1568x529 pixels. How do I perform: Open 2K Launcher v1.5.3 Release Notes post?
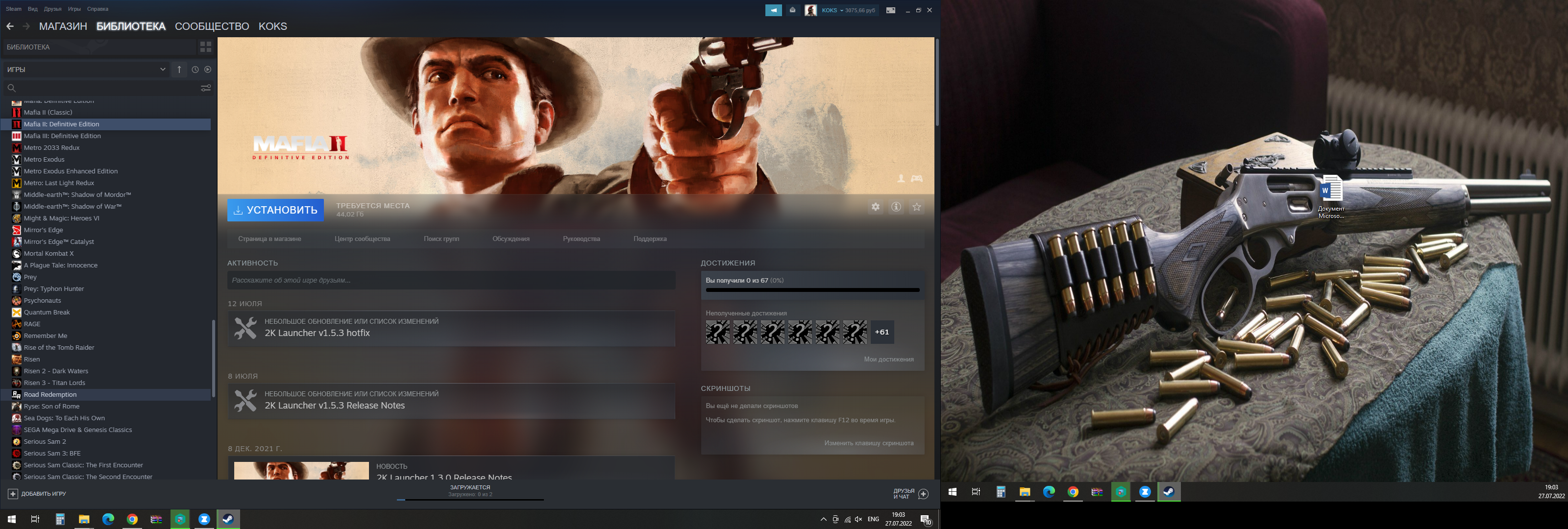452,401
